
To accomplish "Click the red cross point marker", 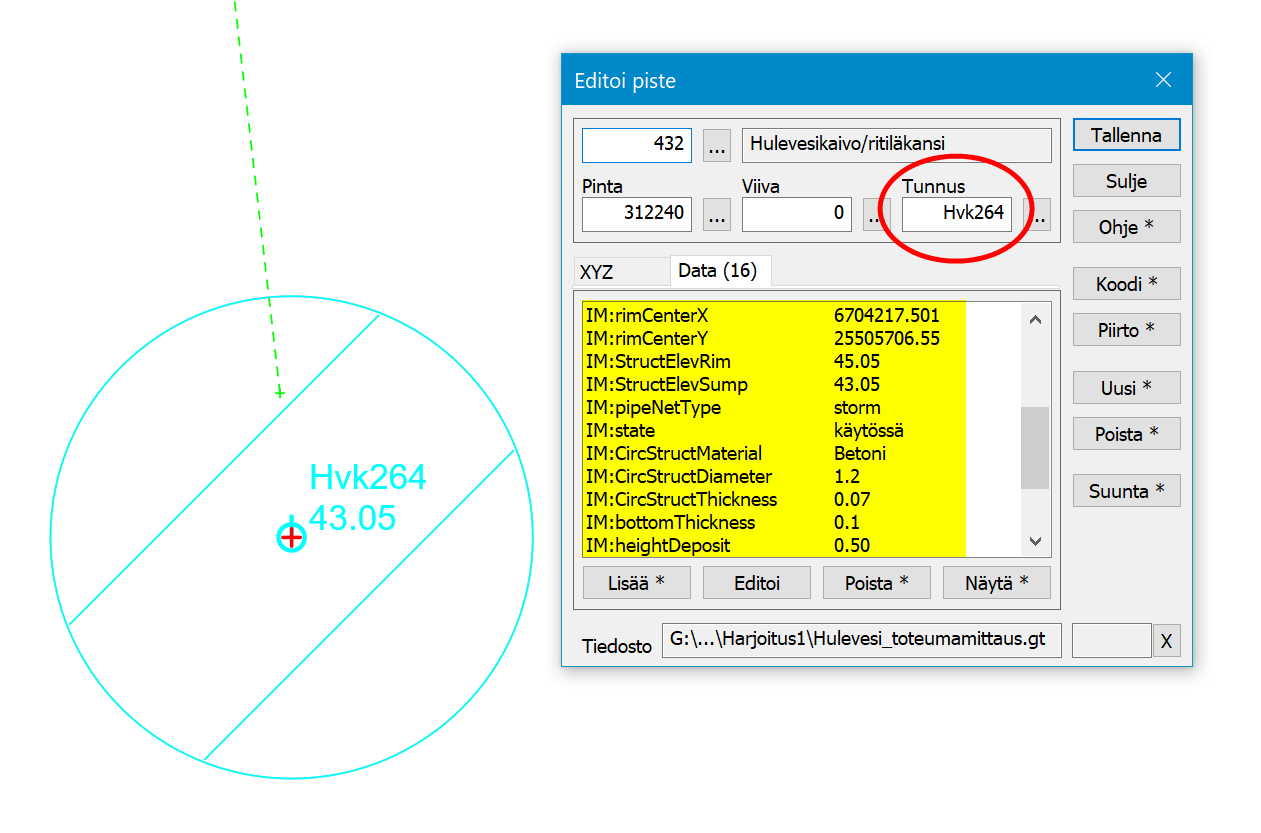I will [291, 538].
